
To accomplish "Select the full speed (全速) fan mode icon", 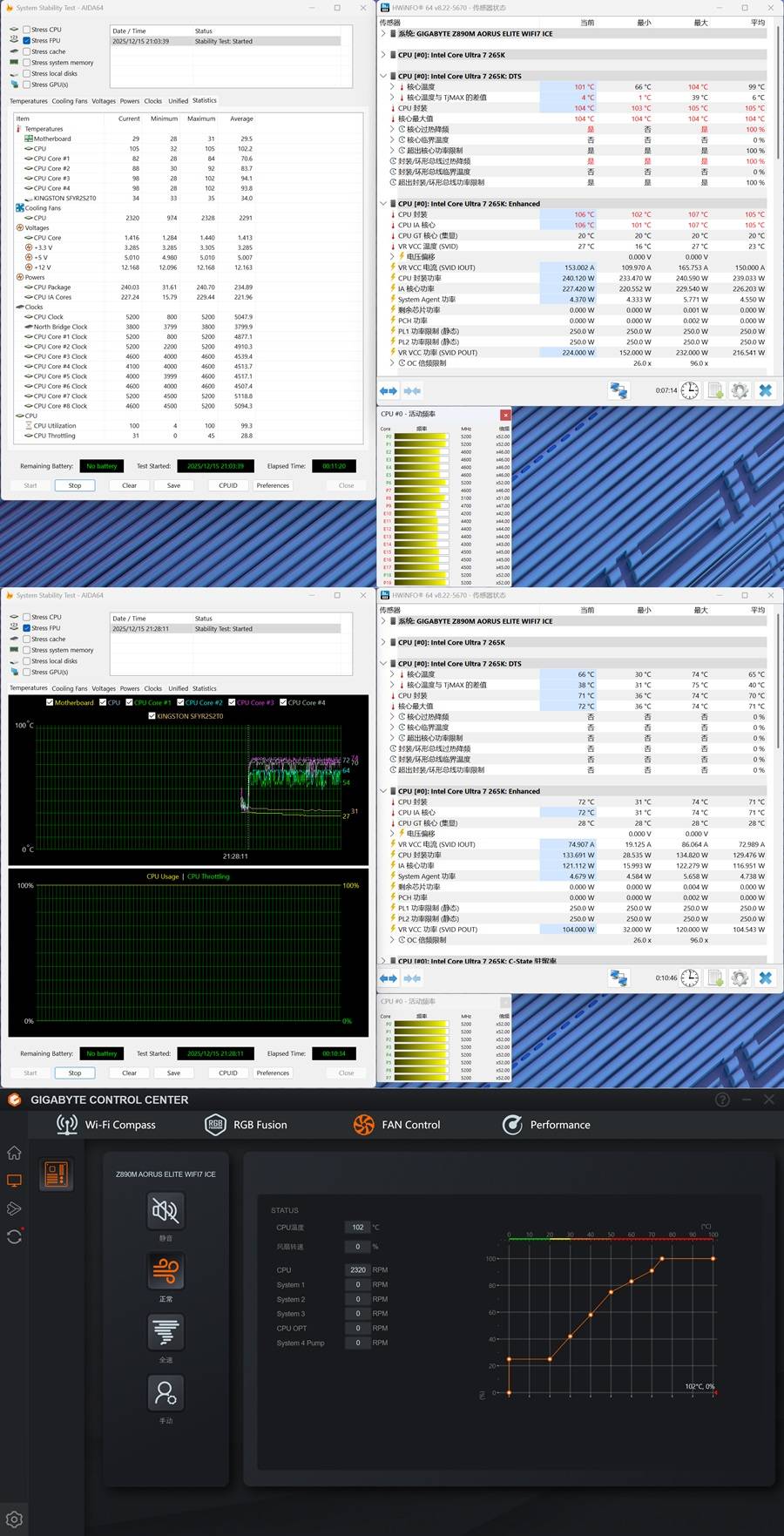I will click(x=165, y=1331).
